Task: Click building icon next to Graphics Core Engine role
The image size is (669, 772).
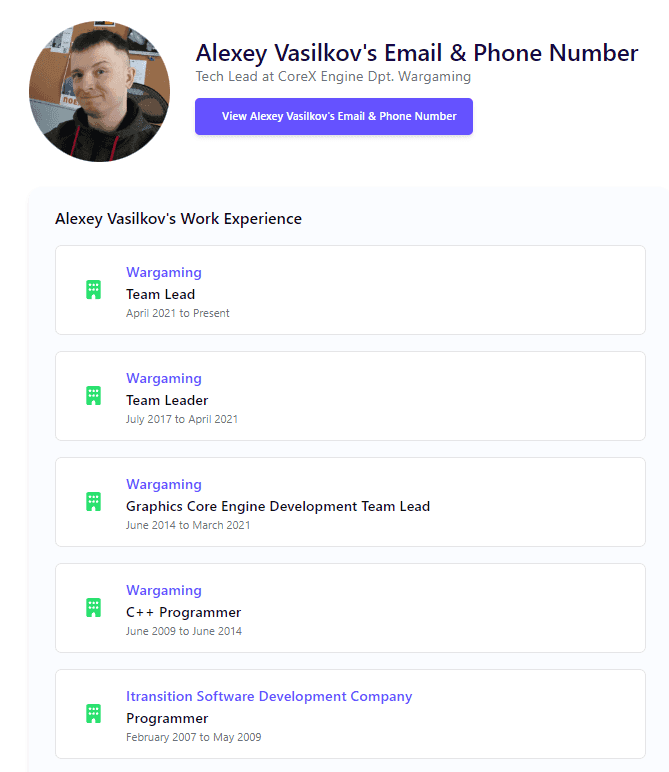Action: (93, 502)
